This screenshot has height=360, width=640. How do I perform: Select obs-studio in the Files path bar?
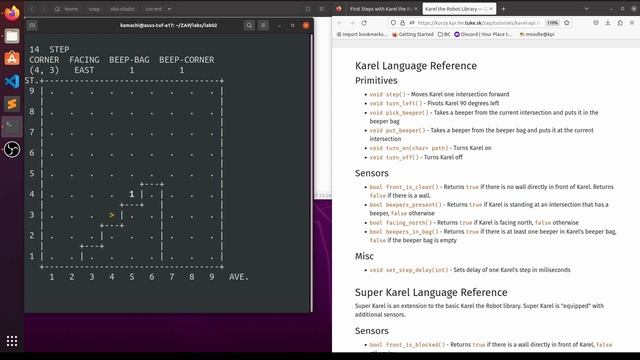click(122, 9)
